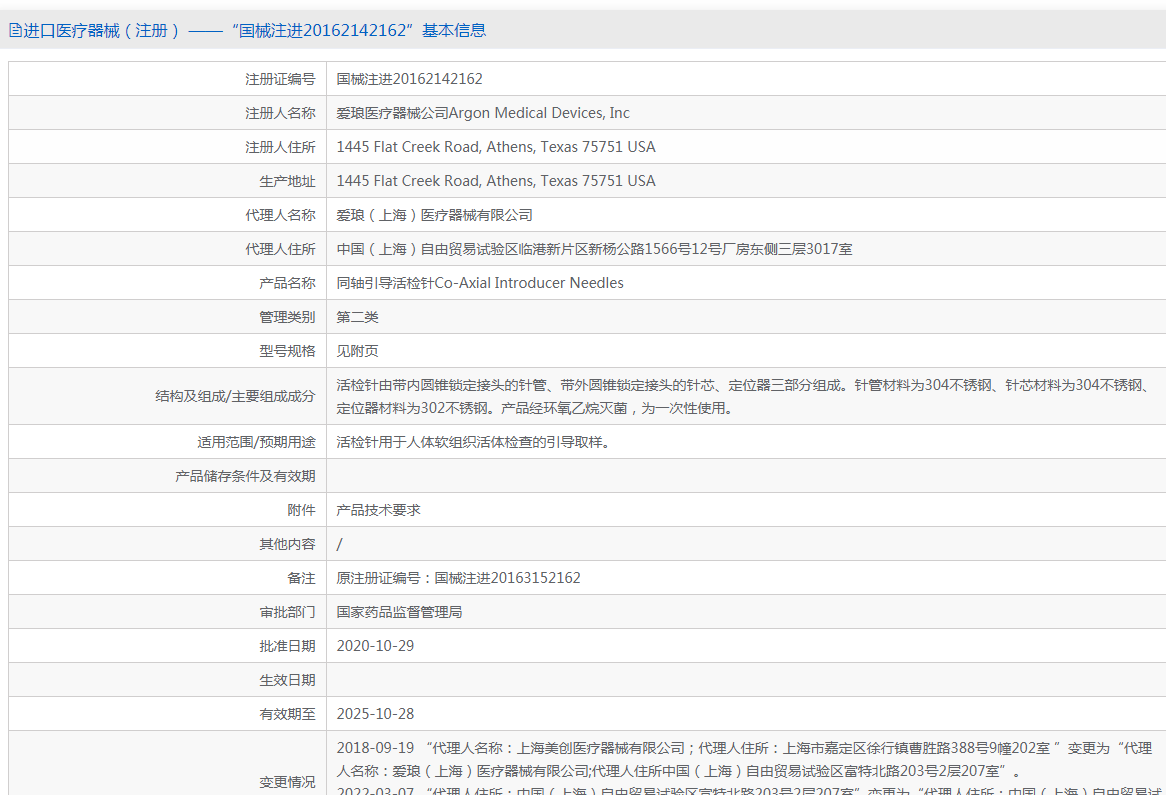The height and width of the screenshot is (795, 1166).
Task: Click the document icon beside the page title
Action: [15, 31]
